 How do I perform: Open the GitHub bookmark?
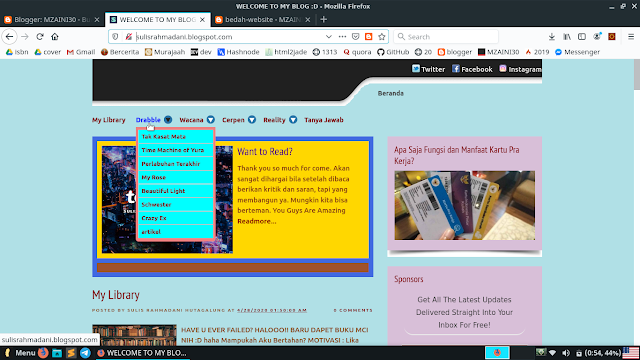[x=393, y=52]
